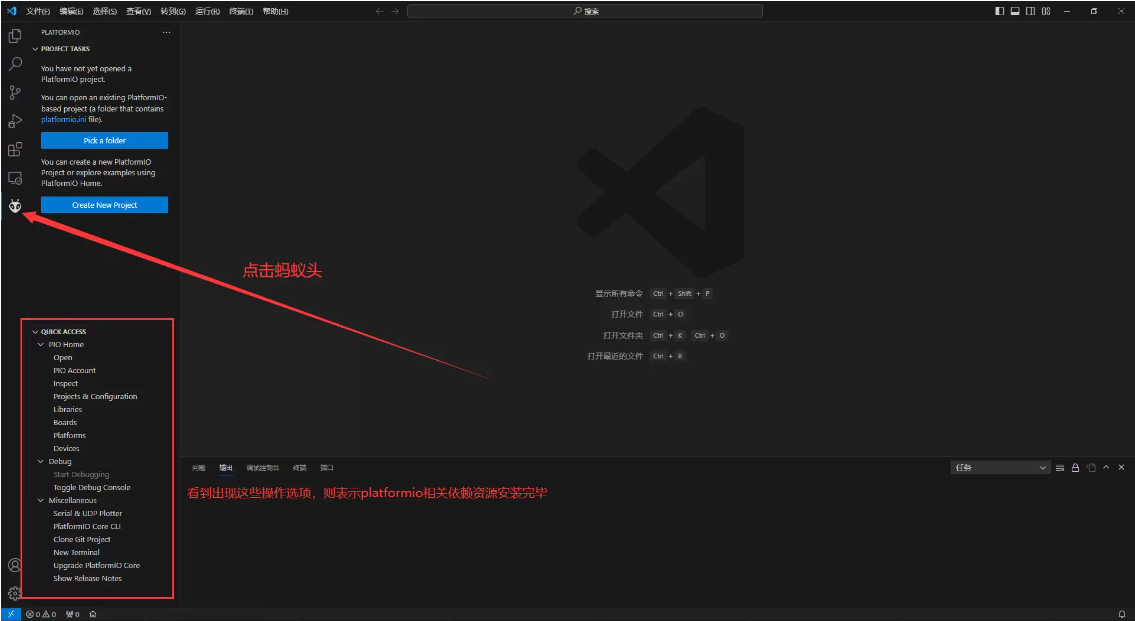Open notifications bell in status bar
This screenshot has height=621, width=1135.
point(1122,614)
